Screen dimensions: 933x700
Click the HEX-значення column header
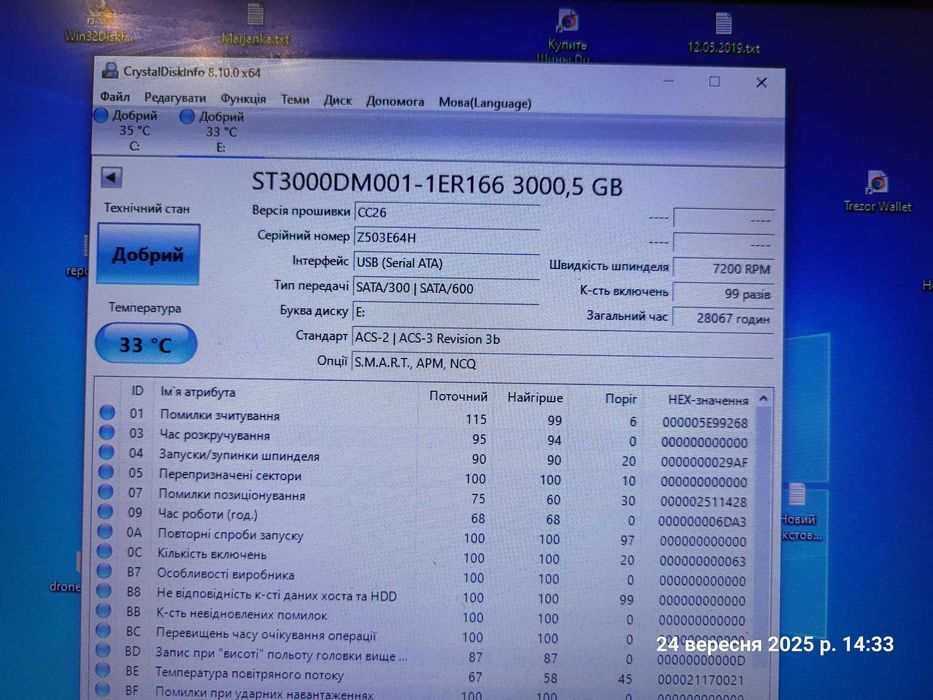point(707,401)
